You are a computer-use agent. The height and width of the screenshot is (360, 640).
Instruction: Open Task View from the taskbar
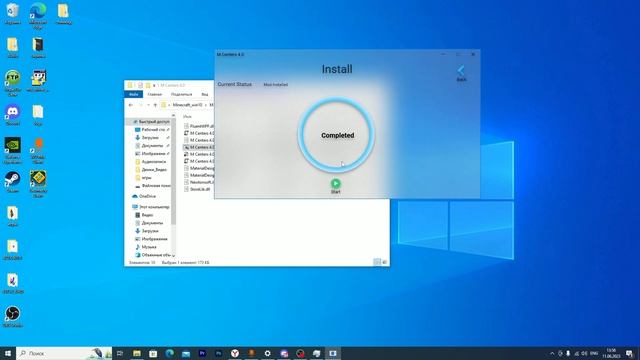click(x=120, y=353)
